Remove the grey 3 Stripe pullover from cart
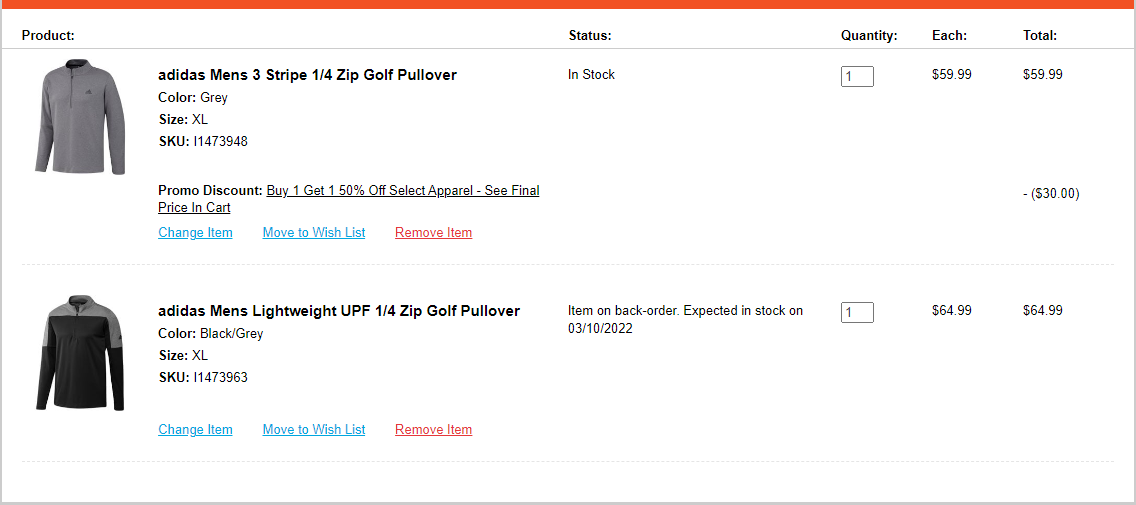Viewport: 1136px width, 505px height. click(433, 233)
